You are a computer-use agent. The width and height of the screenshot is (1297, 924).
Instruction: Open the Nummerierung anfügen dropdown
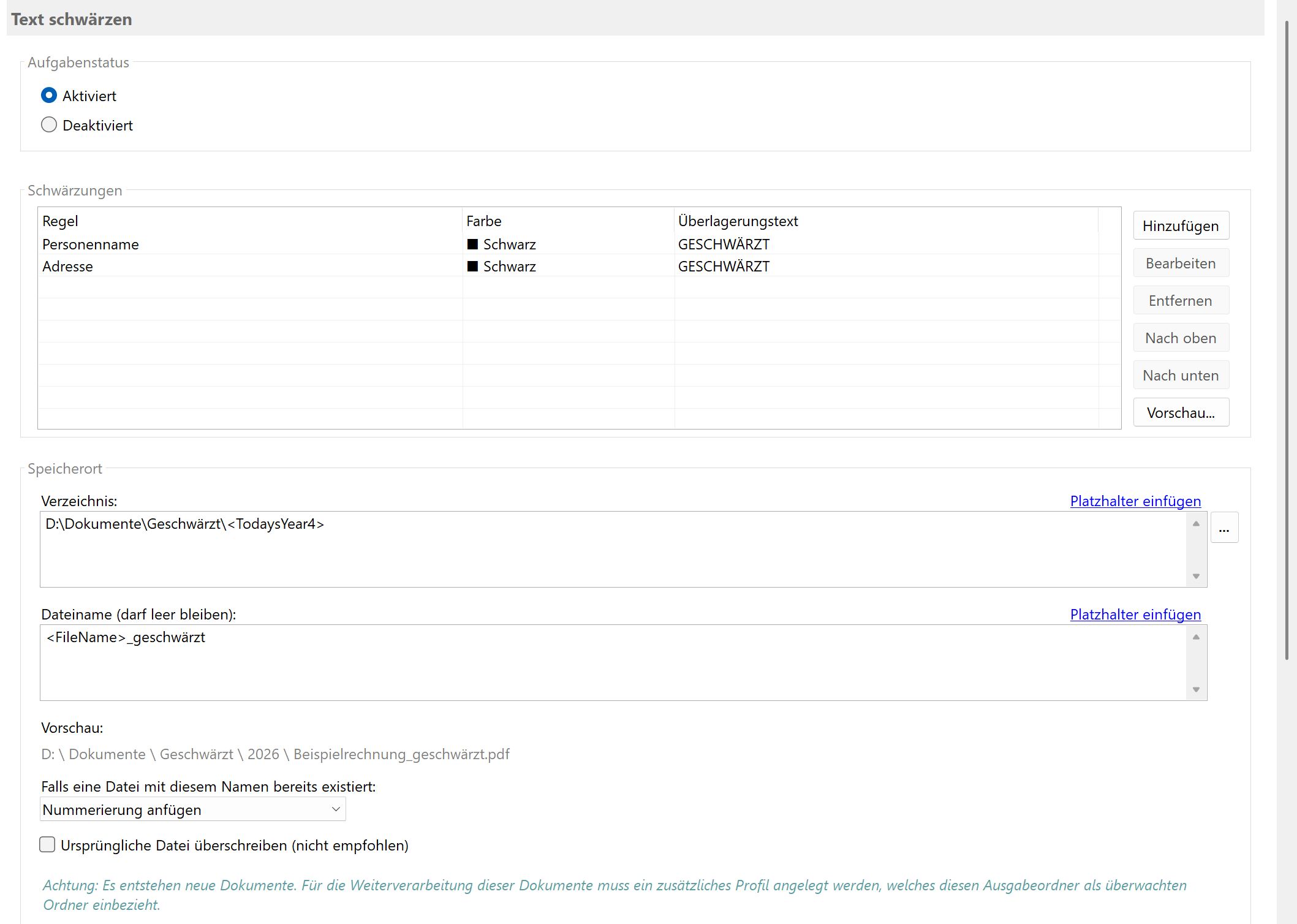[x=192, y=809]
